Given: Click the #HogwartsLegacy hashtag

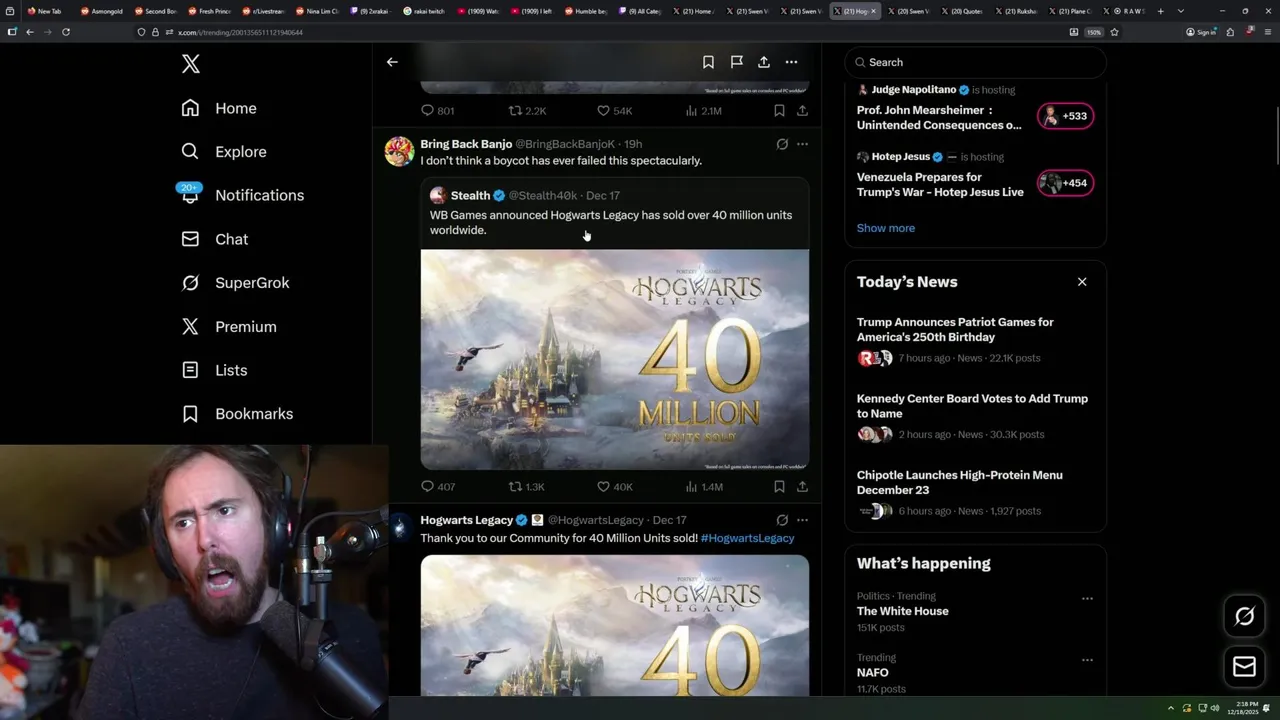Looking at the screenshot, I should [747, 538].
